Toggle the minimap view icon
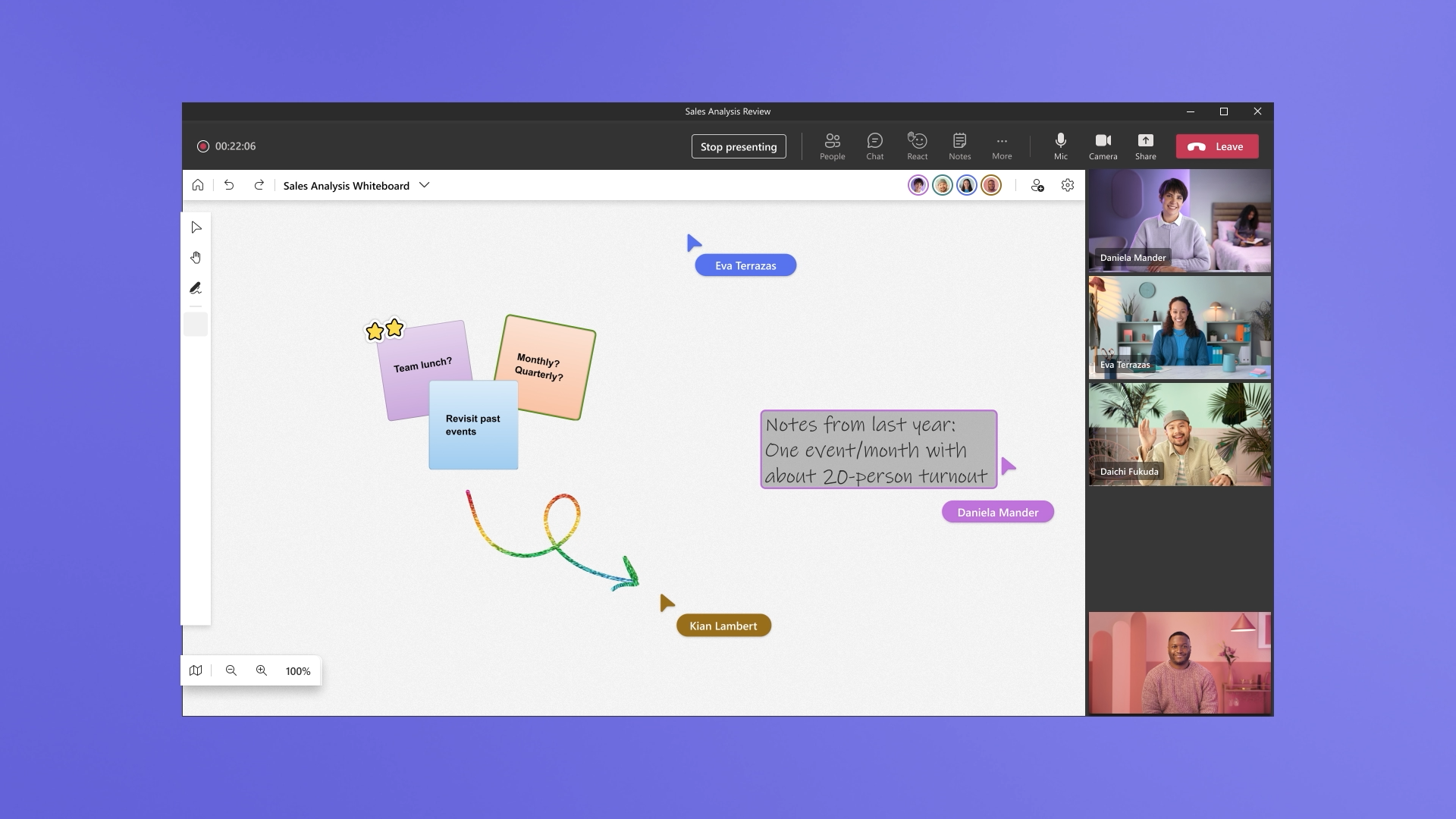The image size is (1456, 819). [x=196, y=670]
